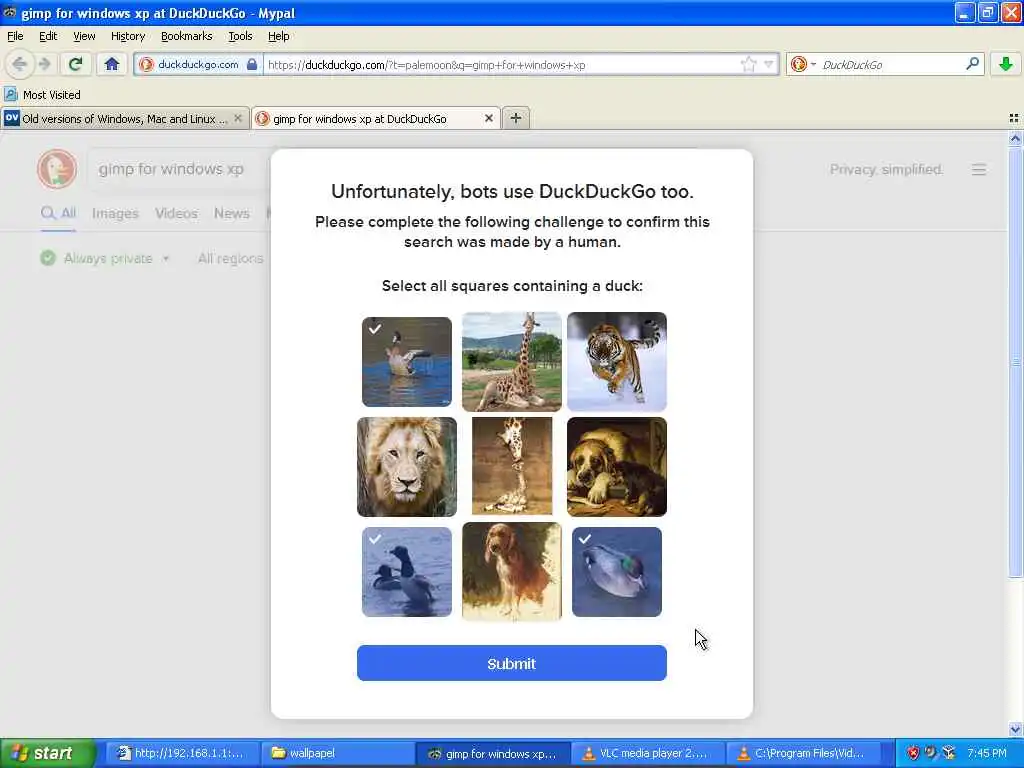This screenshot has height=768, width=1024.
Task: Open the address bar history dropdown arrow
Action: coord(769,64)
